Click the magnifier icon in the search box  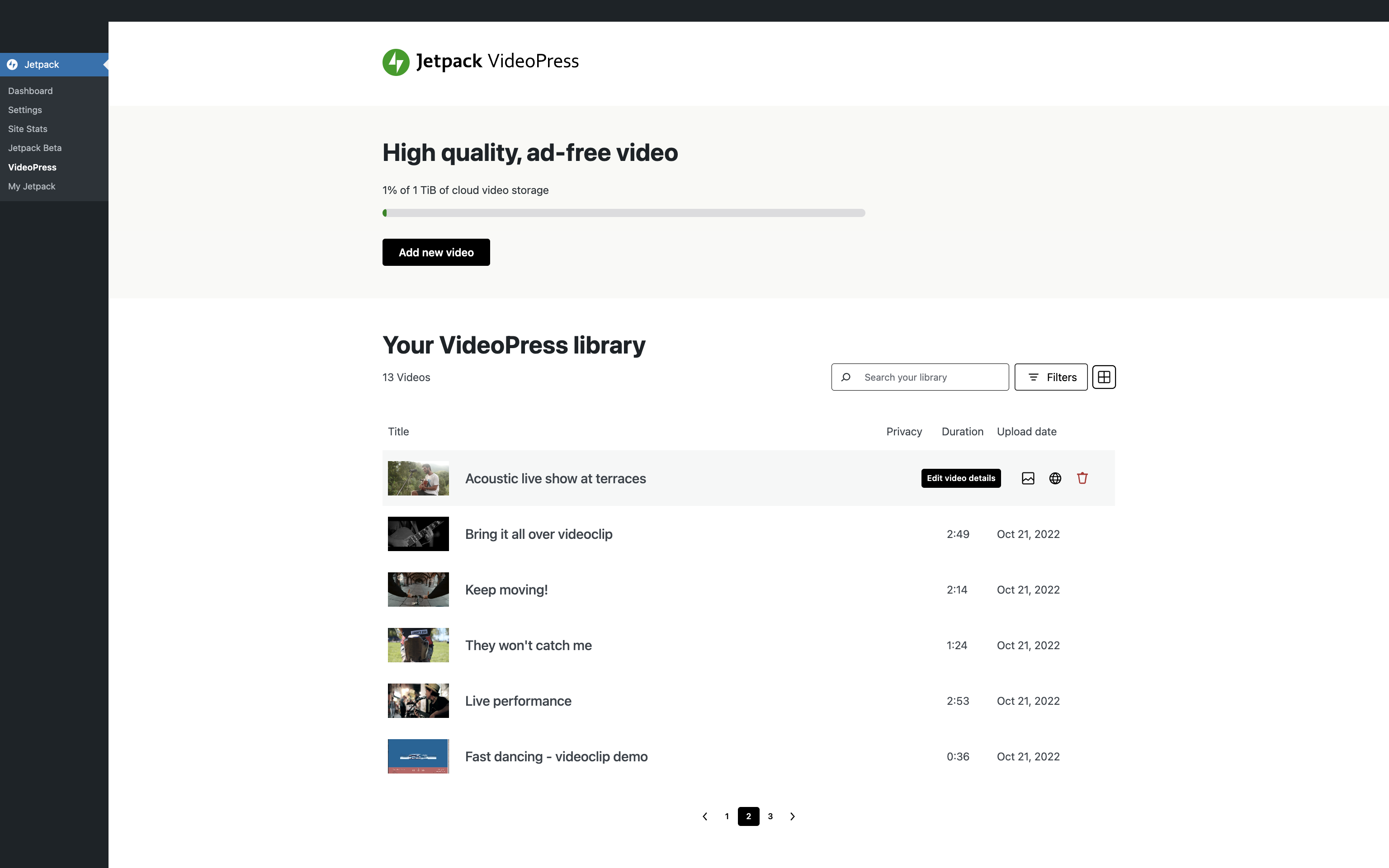pyautogui.click(x=846, y=377)
